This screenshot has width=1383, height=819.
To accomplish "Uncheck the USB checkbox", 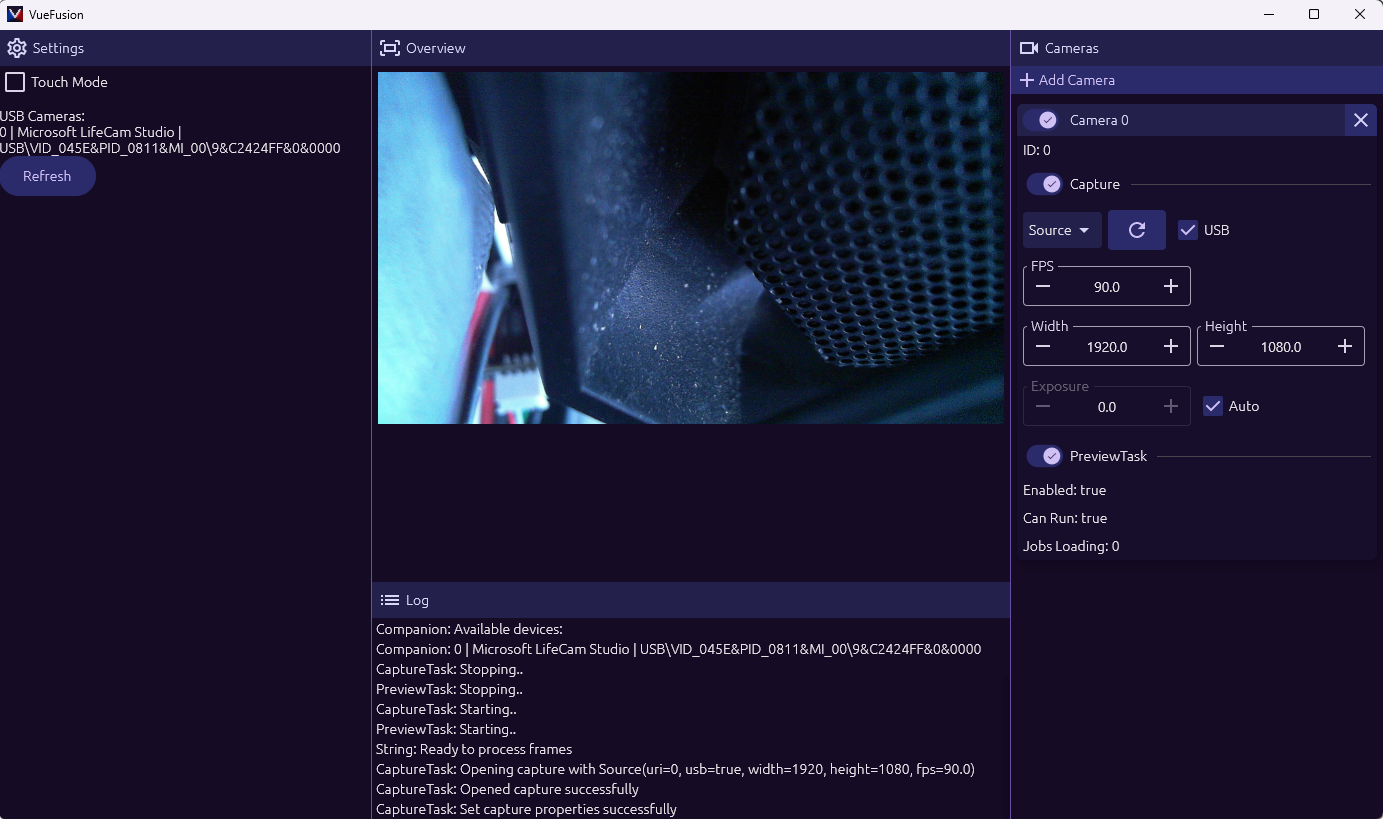I will 1188,230.
